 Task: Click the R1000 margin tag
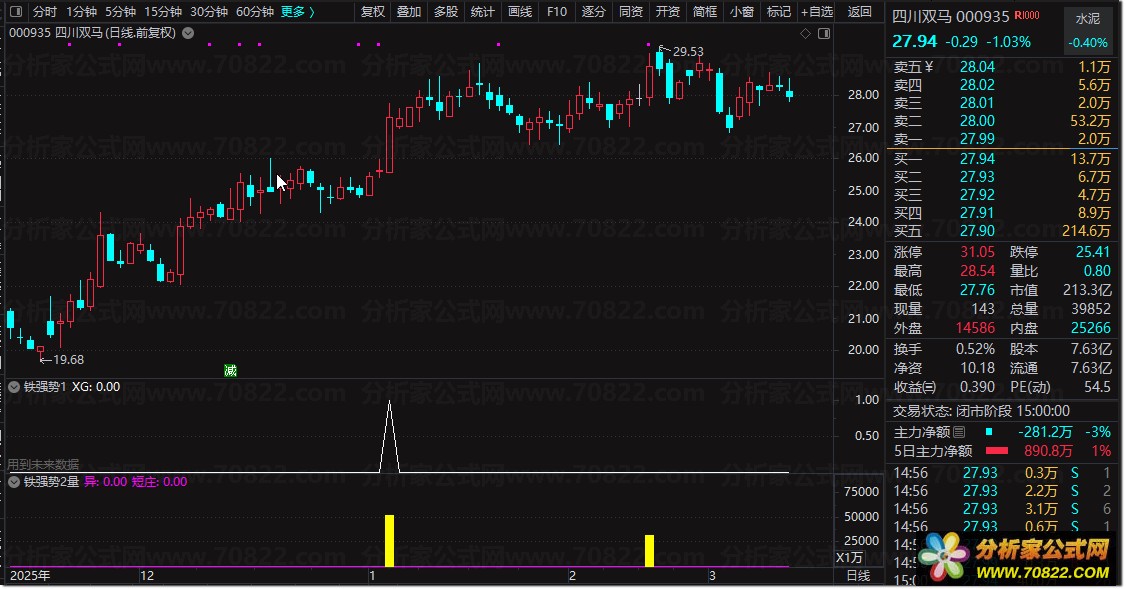coord(1027,15)
